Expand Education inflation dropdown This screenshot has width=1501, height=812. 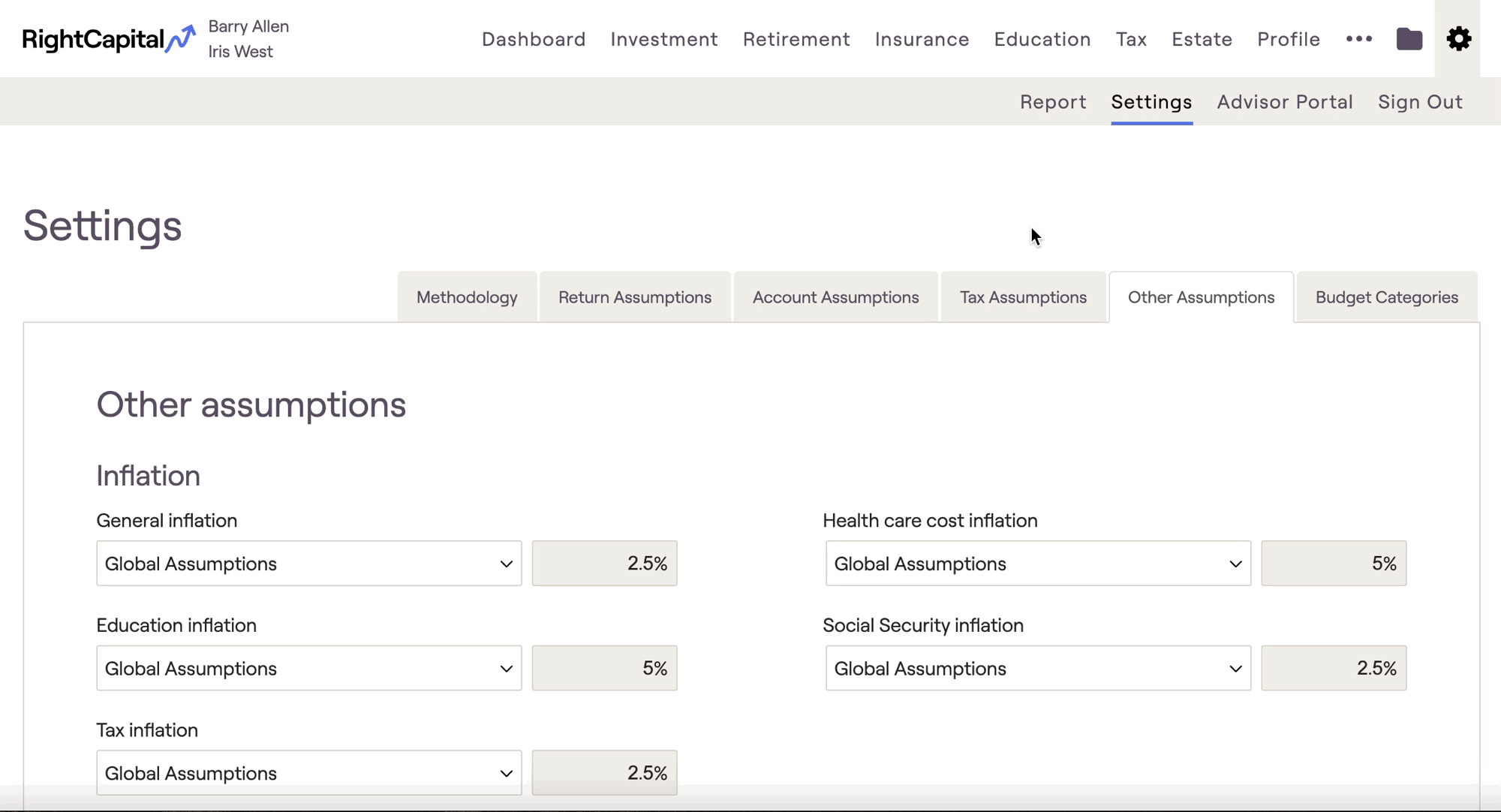pos(309,668)
